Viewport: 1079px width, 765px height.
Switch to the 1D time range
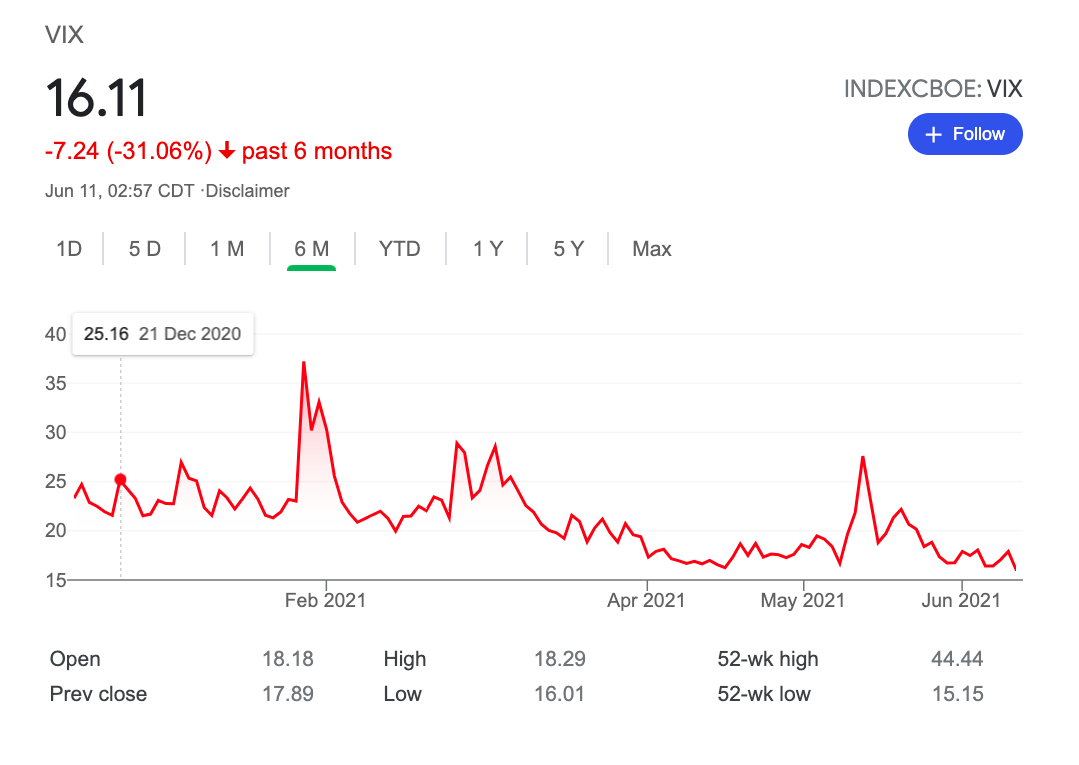click(x=68, y=249)
